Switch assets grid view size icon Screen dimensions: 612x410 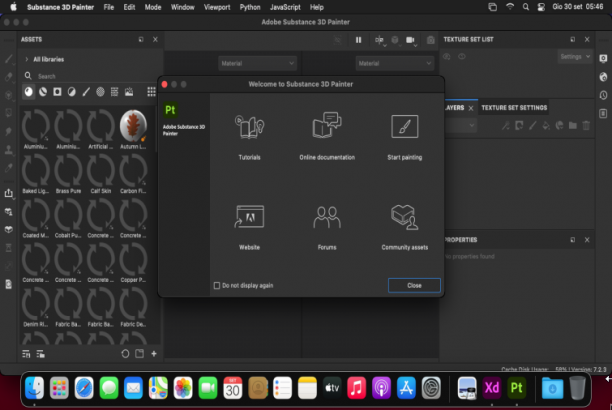151,92
